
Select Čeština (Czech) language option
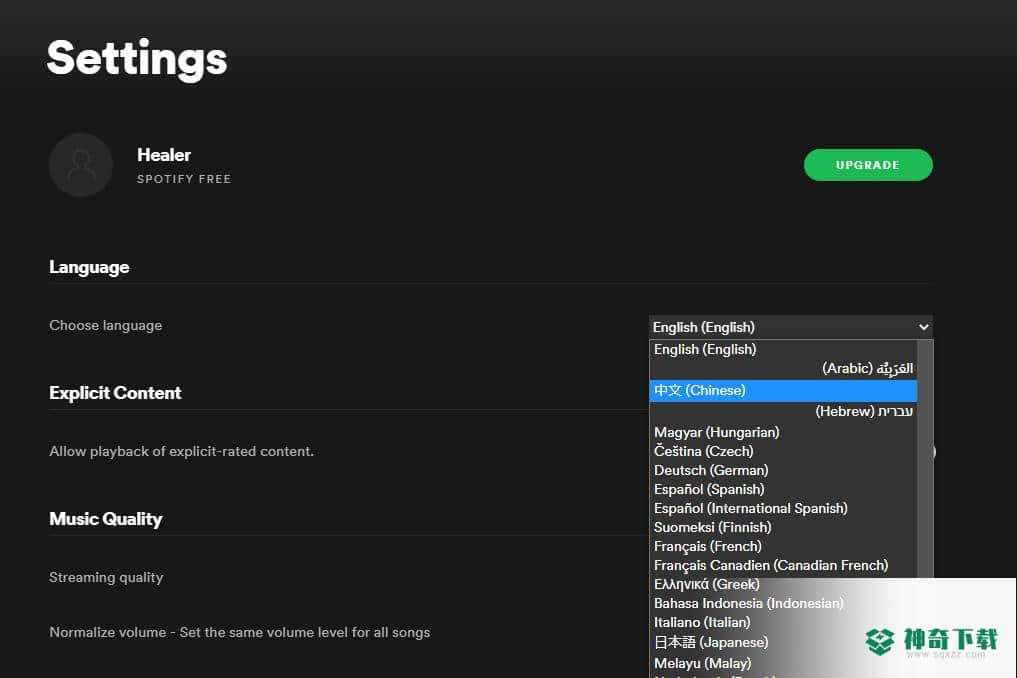[x=783, y=451]
